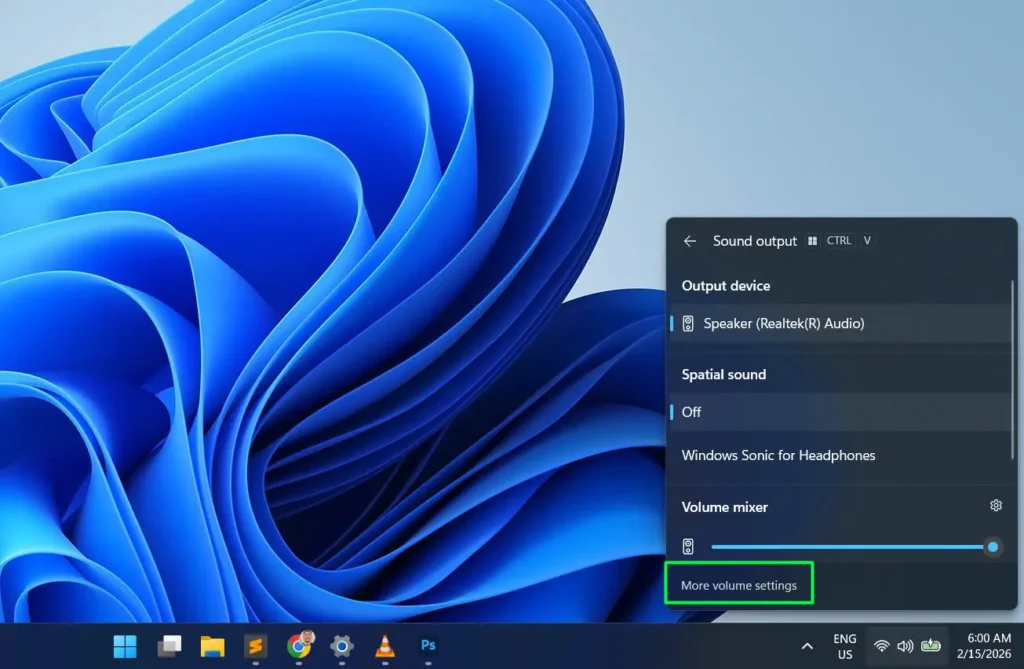Open Volume mixer settings via the gear icon

tap(995, 507)
